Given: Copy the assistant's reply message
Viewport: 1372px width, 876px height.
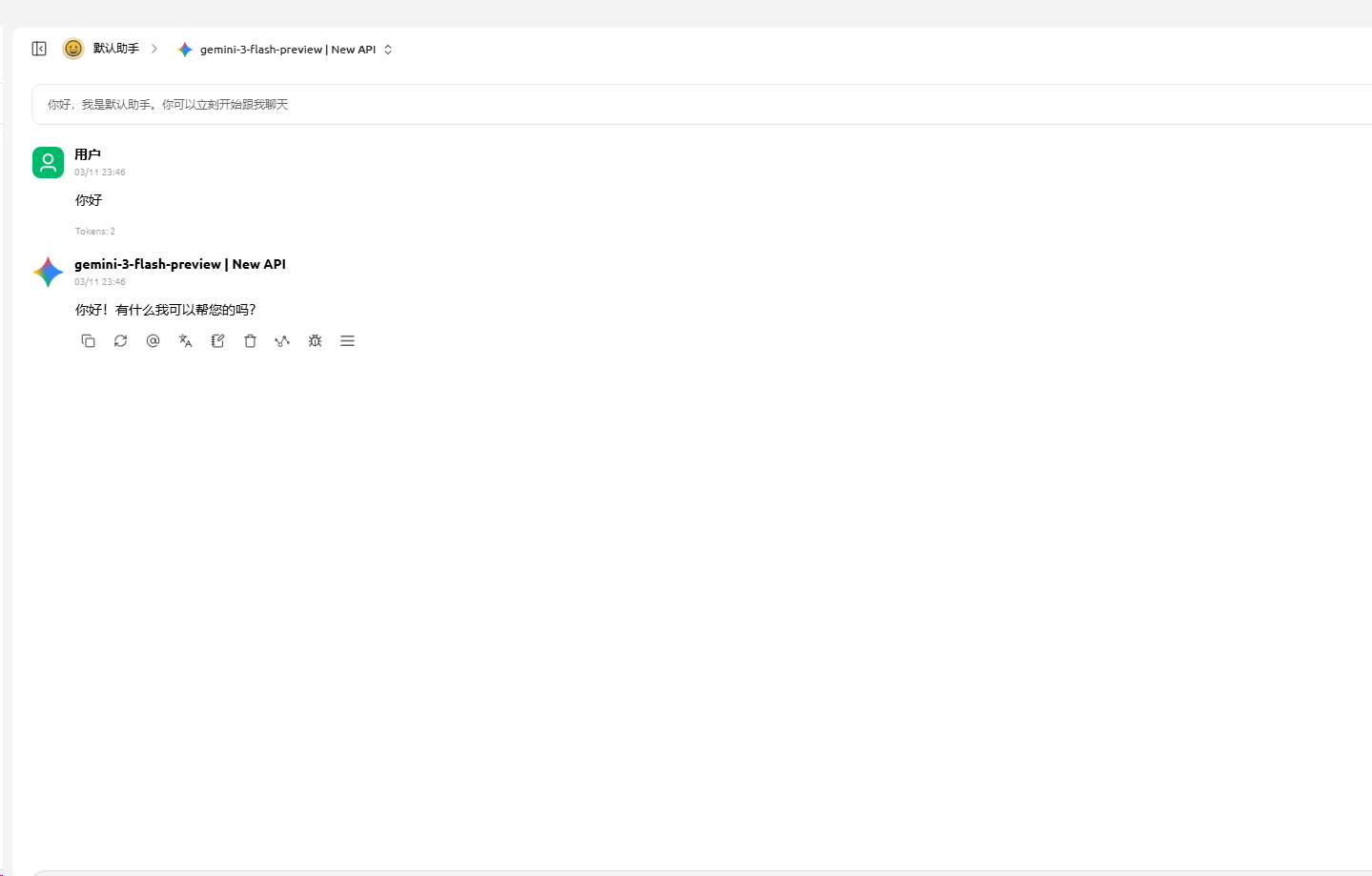Looking at the screenshot, I should (x=88, y=341).
